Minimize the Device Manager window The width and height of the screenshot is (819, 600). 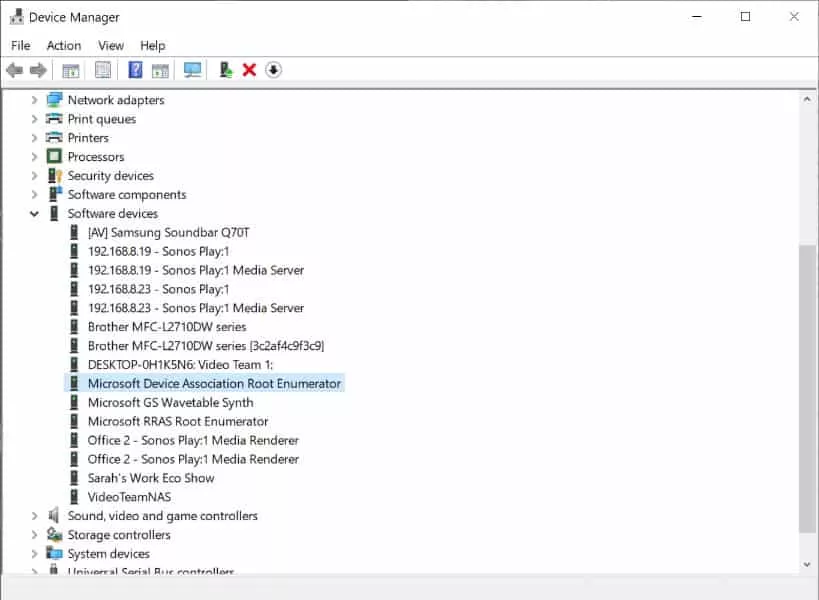pos(697,17)
